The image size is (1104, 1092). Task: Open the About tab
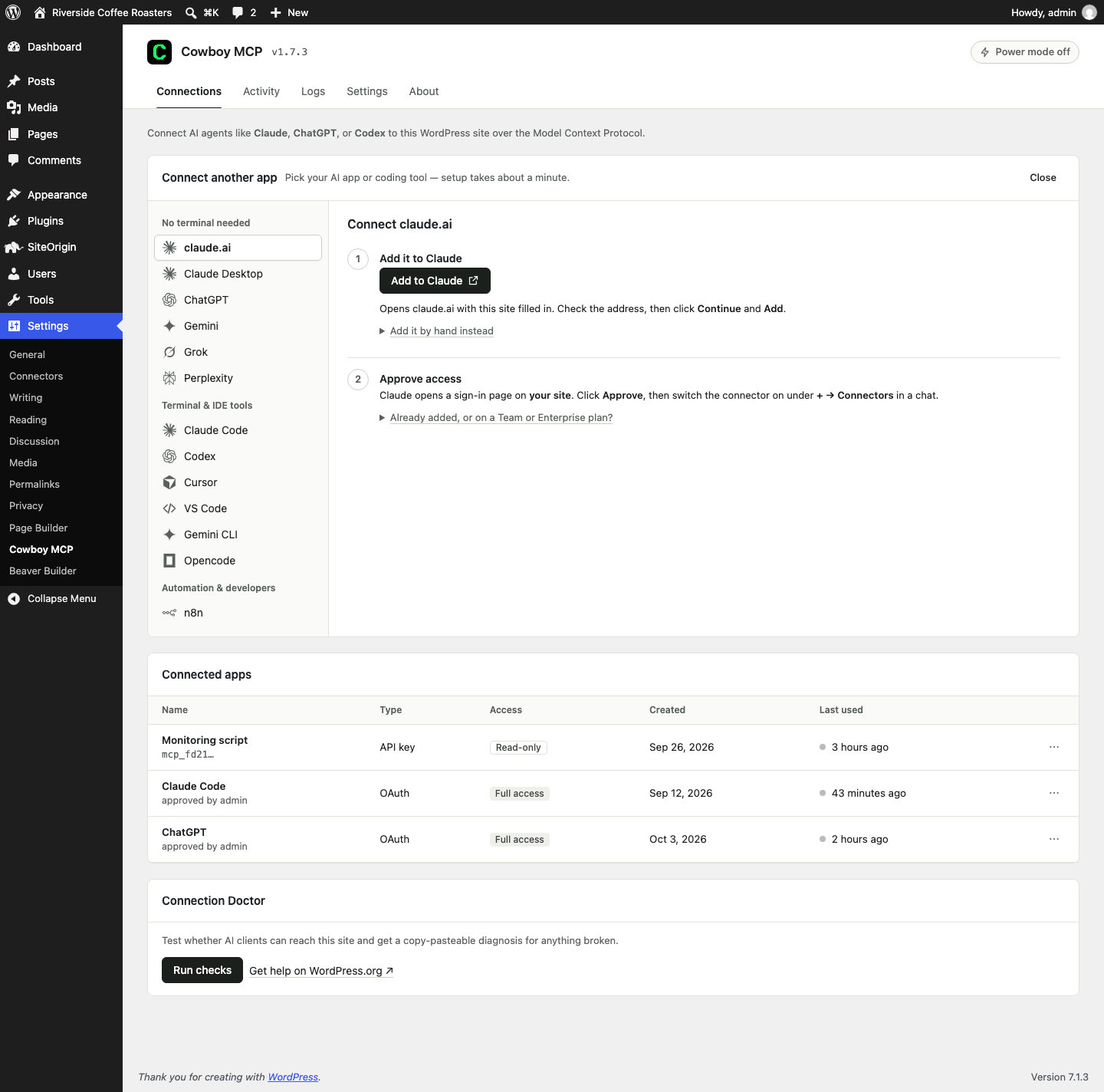[424, 91]
